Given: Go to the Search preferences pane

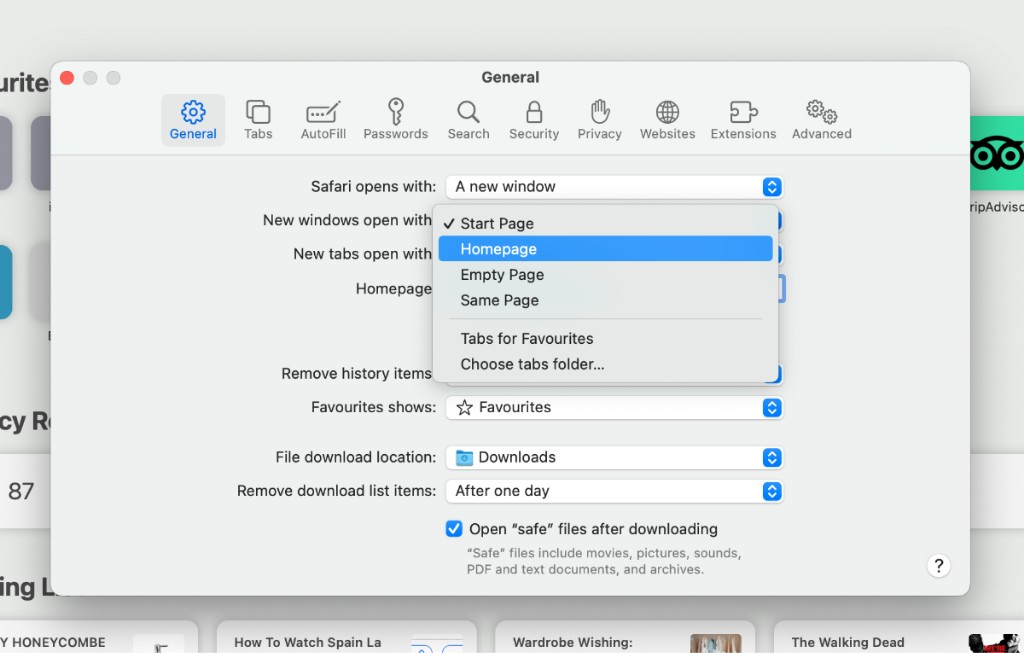Looking at the screenshot, I should [468, 120].
